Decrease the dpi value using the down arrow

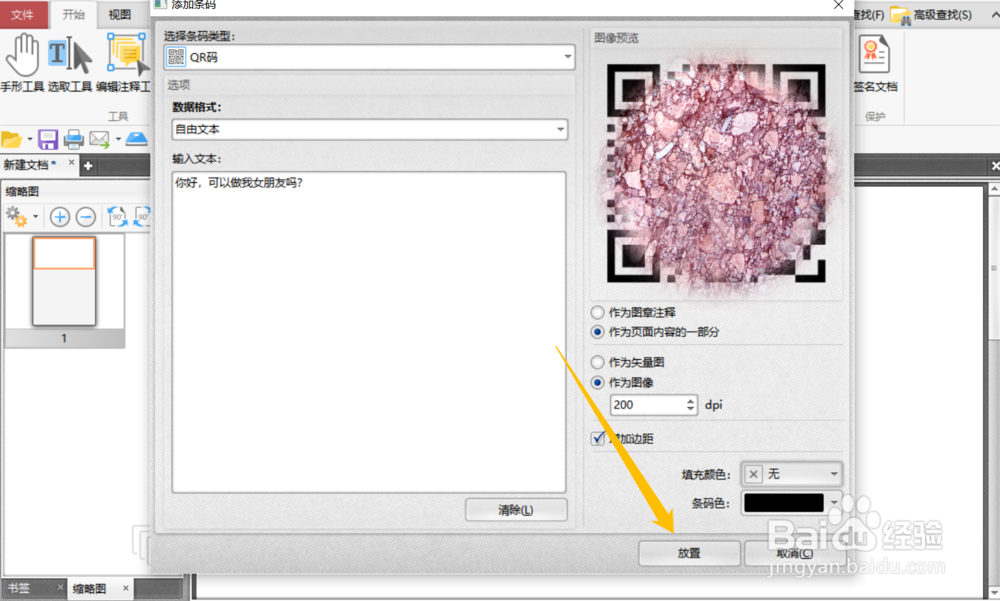point(690,409)
